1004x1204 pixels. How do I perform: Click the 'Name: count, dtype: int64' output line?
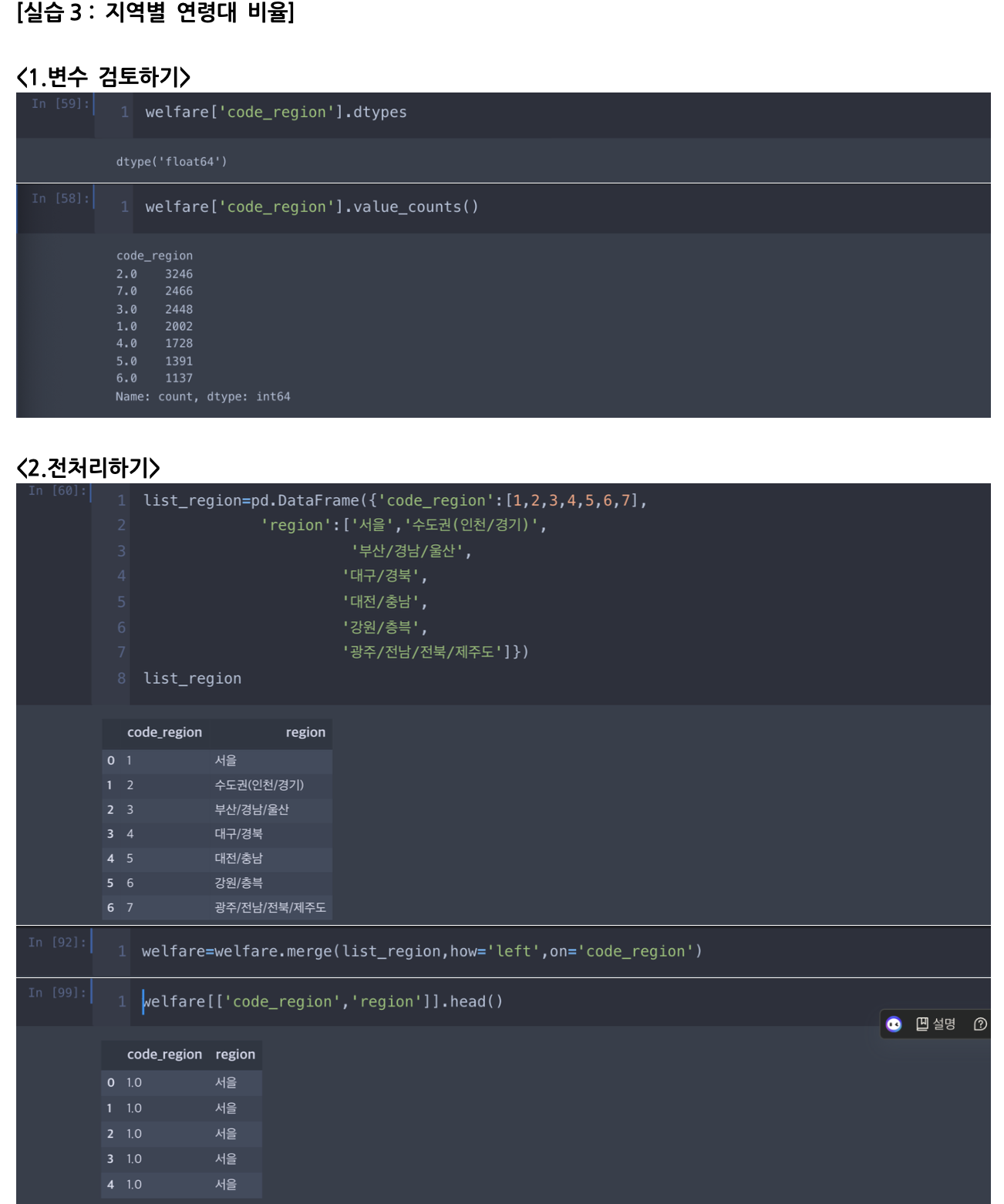point(203,396)
